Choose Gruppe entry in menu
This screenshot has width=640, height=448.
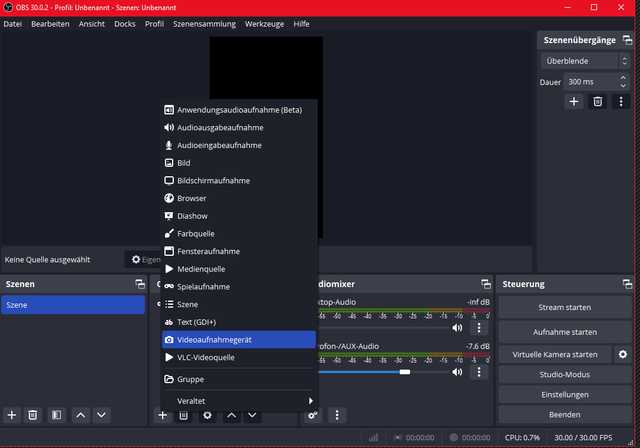(239, 379)
